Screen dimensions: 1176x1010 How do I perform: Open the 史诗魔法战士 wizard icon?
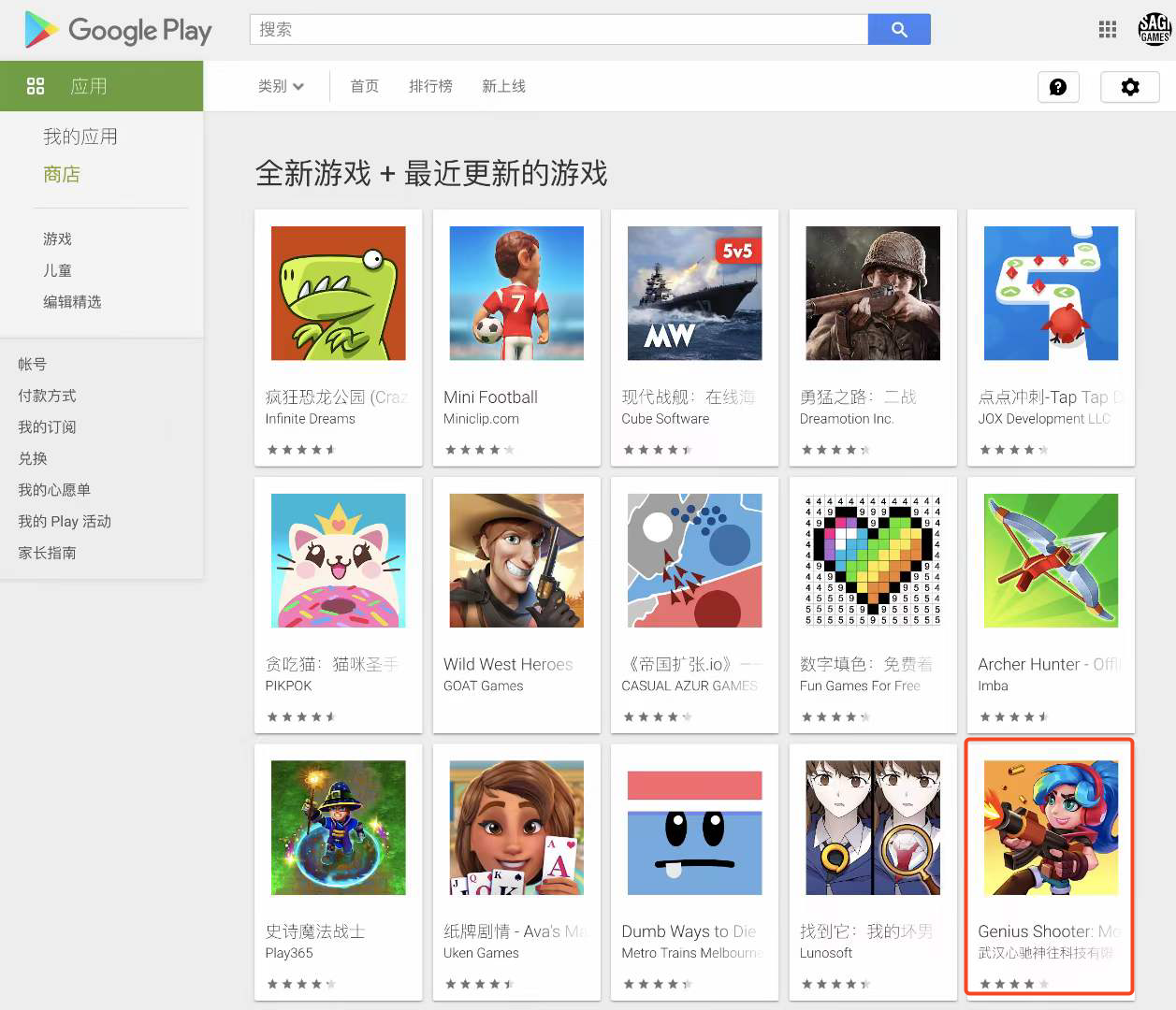[x=339, y=828]
